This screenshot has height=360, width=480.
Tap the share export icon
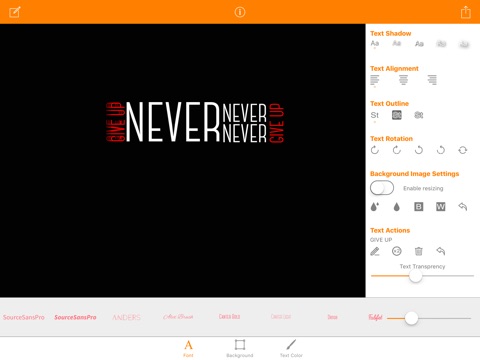[466, 12]
